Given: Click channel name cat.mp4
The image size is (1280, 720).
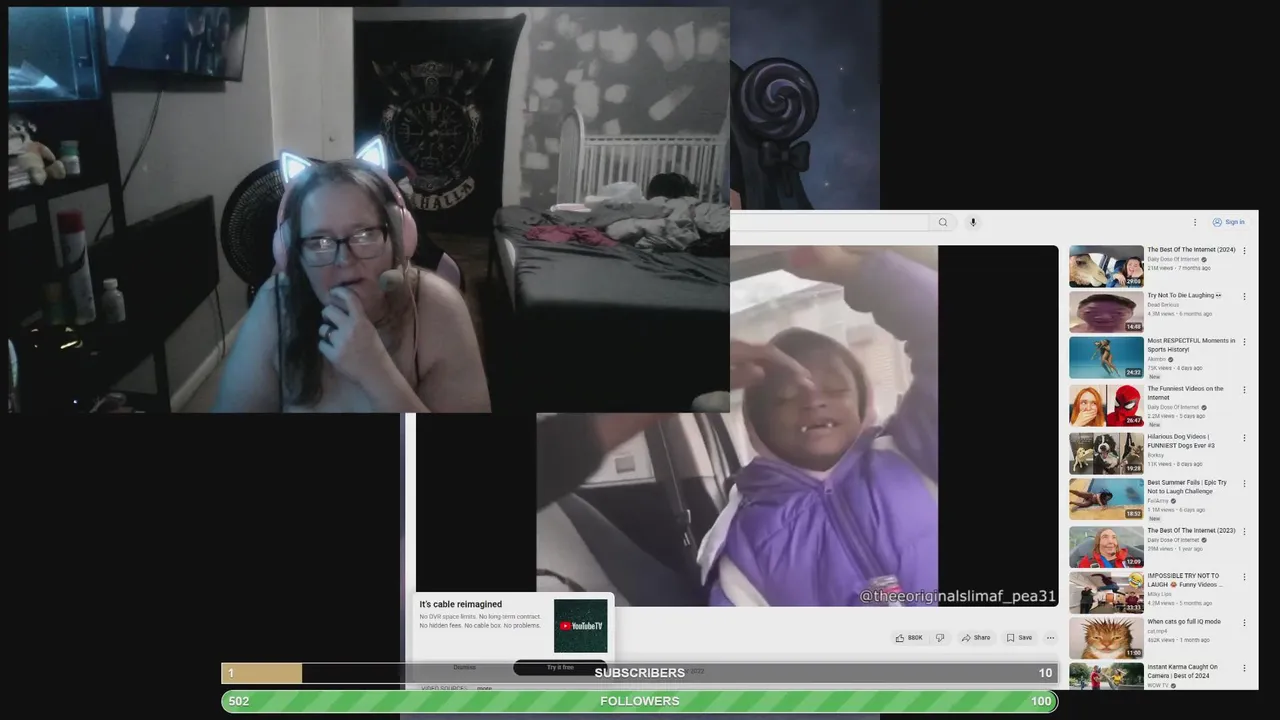Looking at the screenshot, I should (1157, 631).
